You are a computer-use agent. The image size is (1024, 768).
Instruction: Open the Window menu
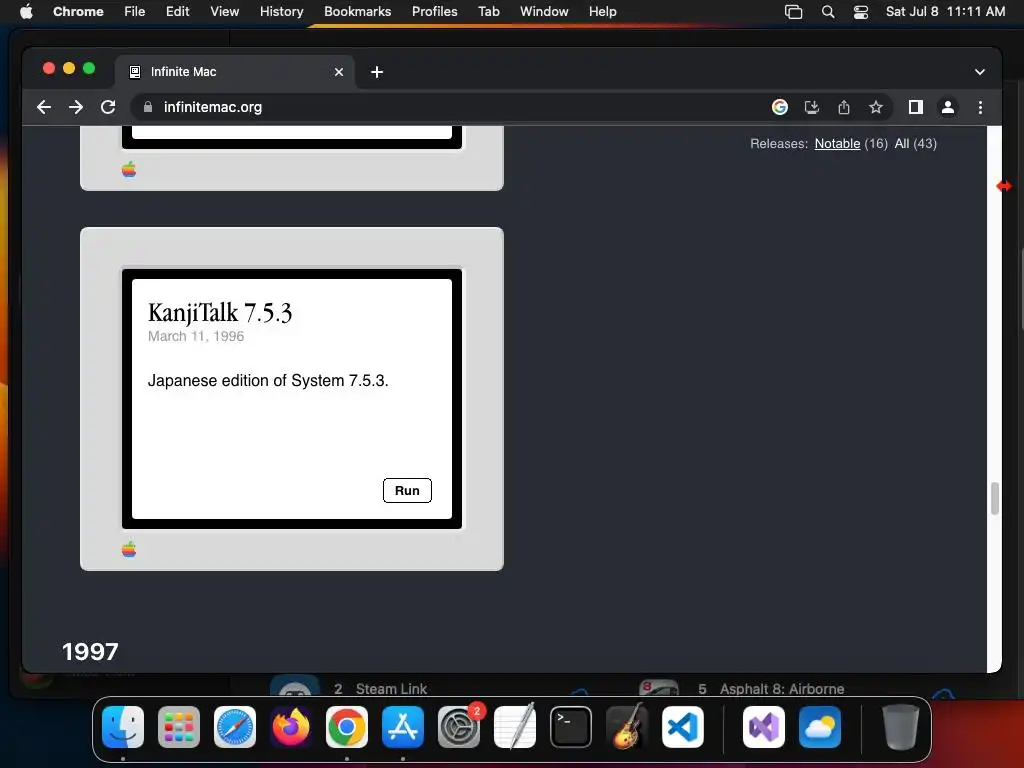pos(544,12)
